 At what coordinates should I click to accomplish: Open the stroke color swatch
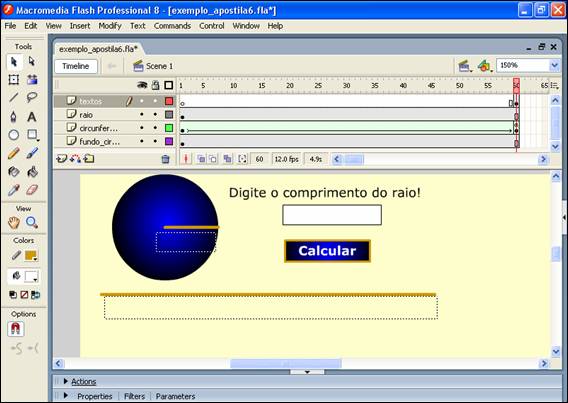pyautogui.click(x=30, y=256)
